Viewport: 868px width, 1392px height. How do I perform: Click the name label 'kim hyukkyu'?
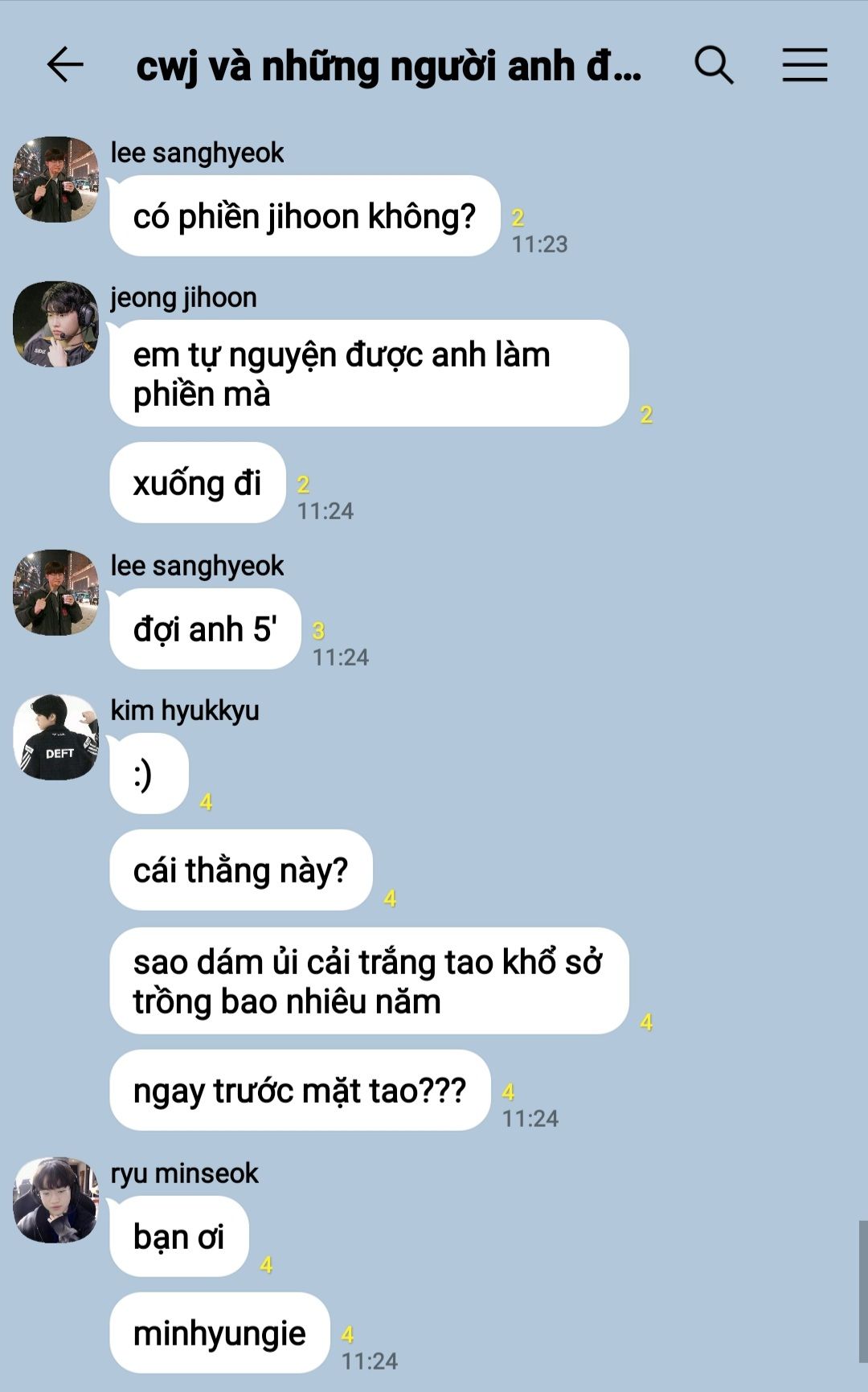[x=185, y=710]
